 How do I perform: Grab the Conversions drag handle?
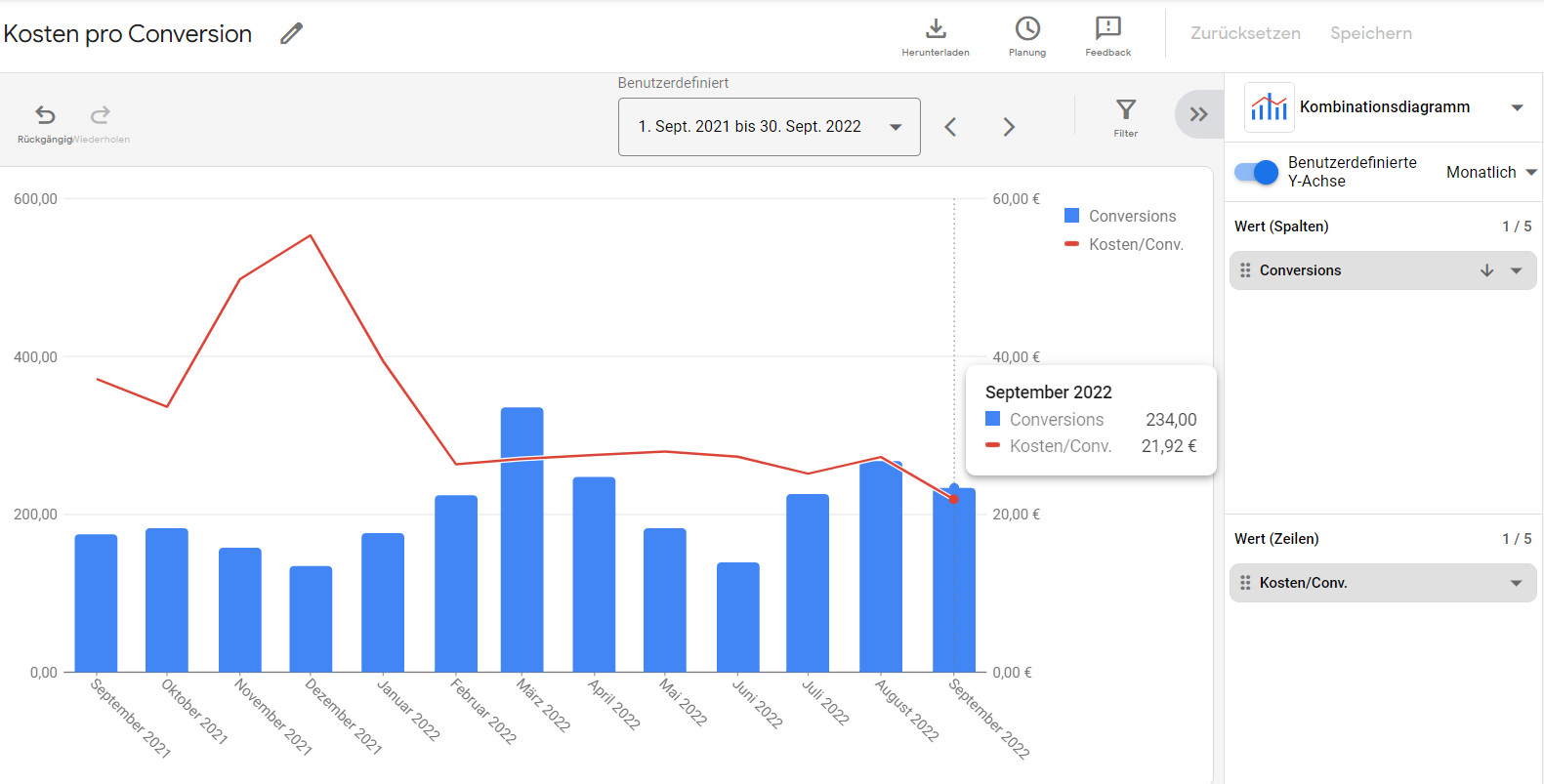[x=1245, y=270]
